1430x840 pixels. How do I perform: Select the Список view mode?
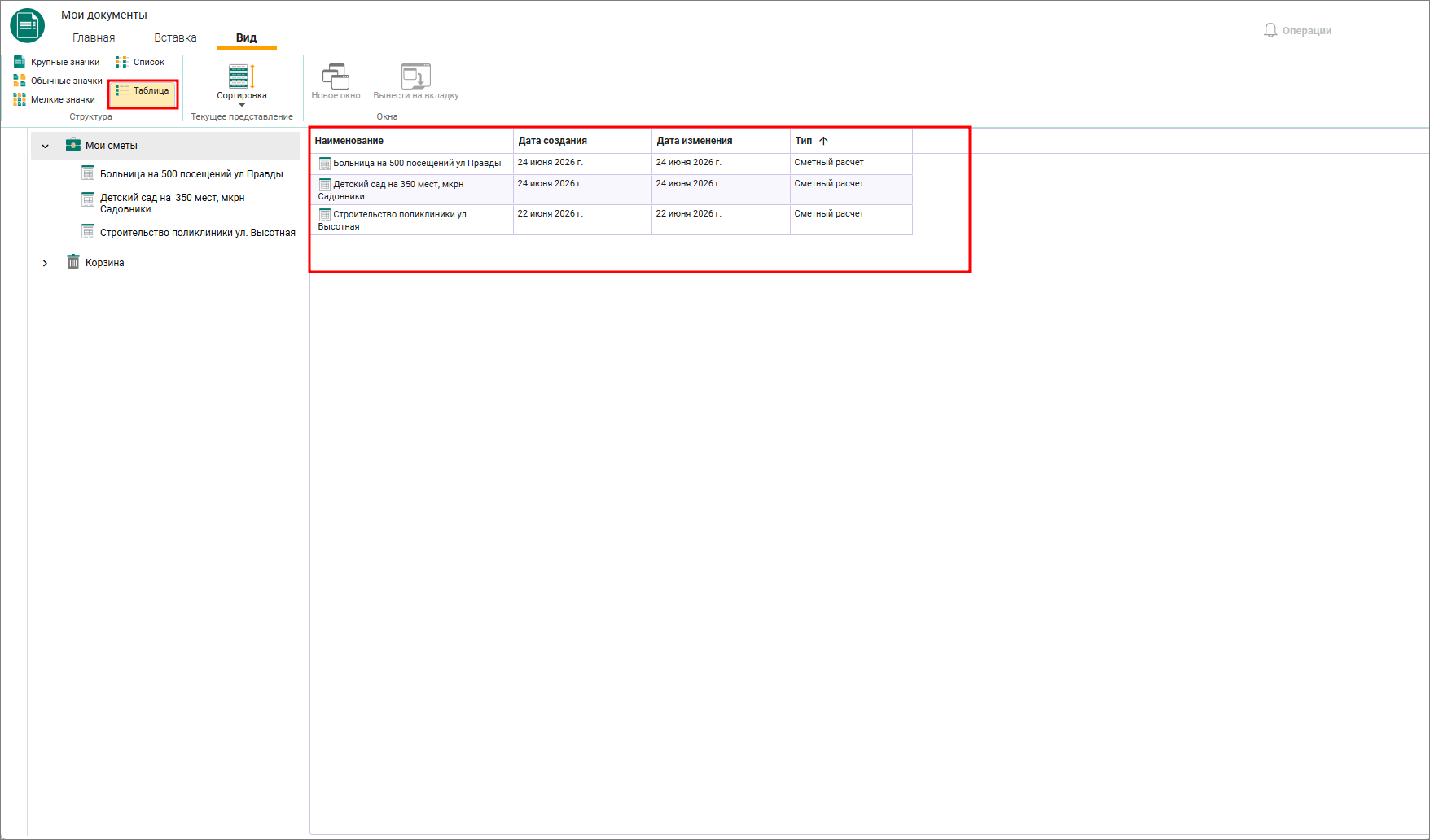click(140, 62)
